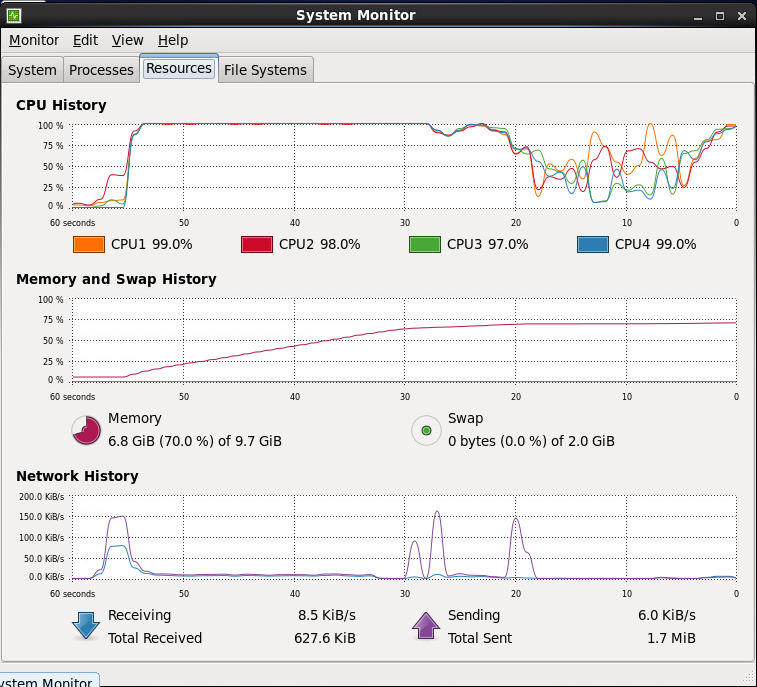The height and width of the screenshot is (687, 757).
Task: Click the window resize grip corner
Action: point(748,675)
